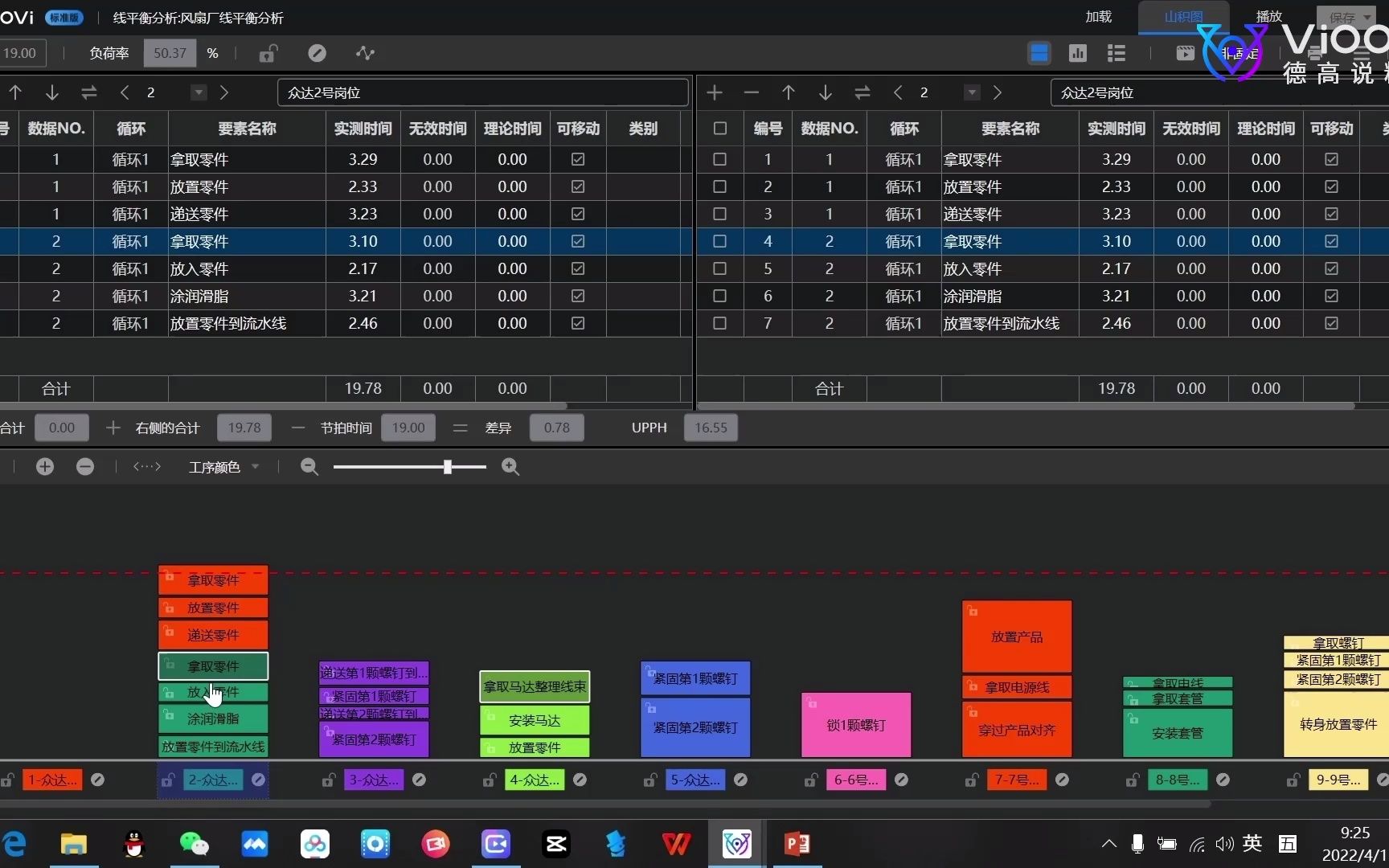Open the 加载 menu item

[x=1098, y=17]
